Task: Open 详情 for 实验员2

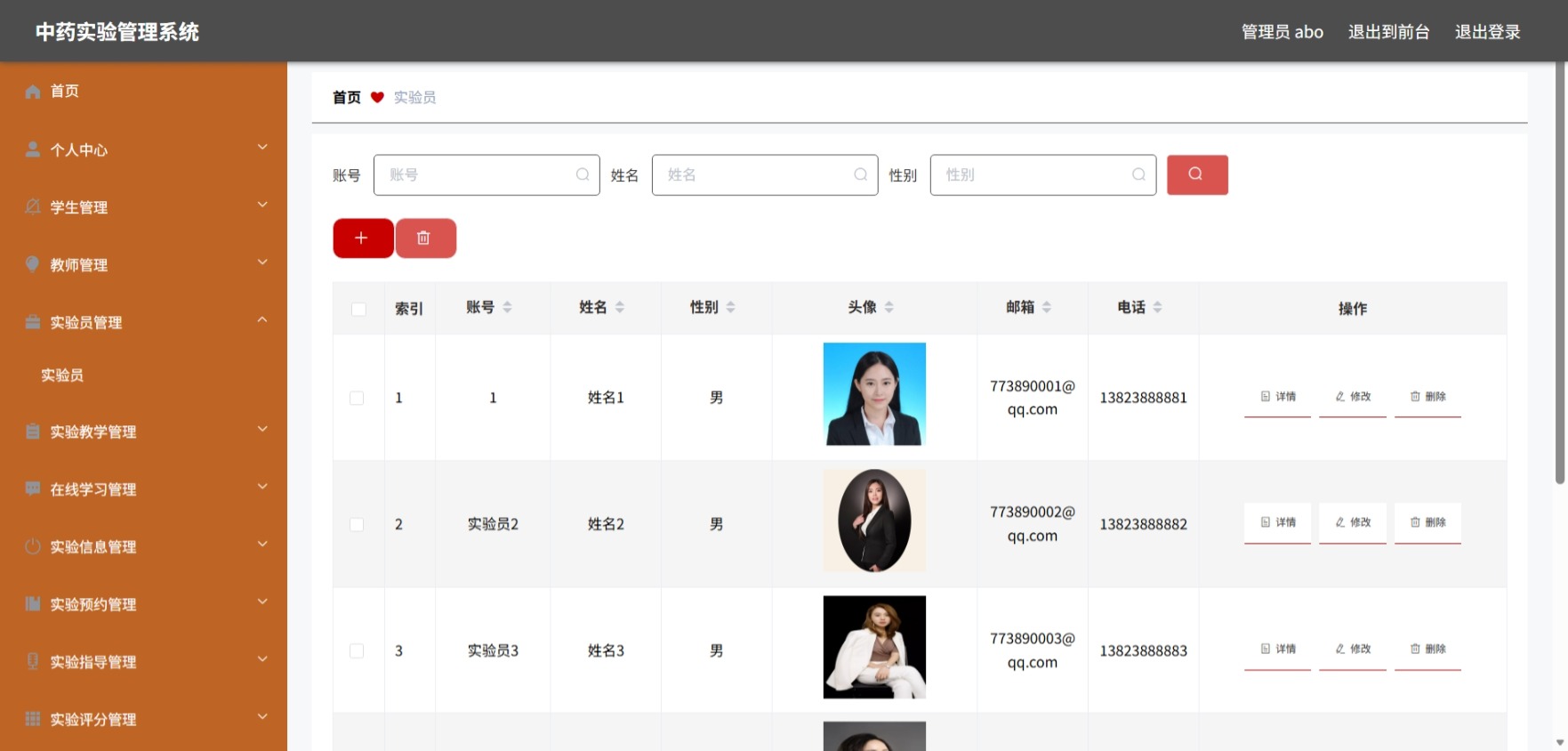Action: pos(1278,523)
